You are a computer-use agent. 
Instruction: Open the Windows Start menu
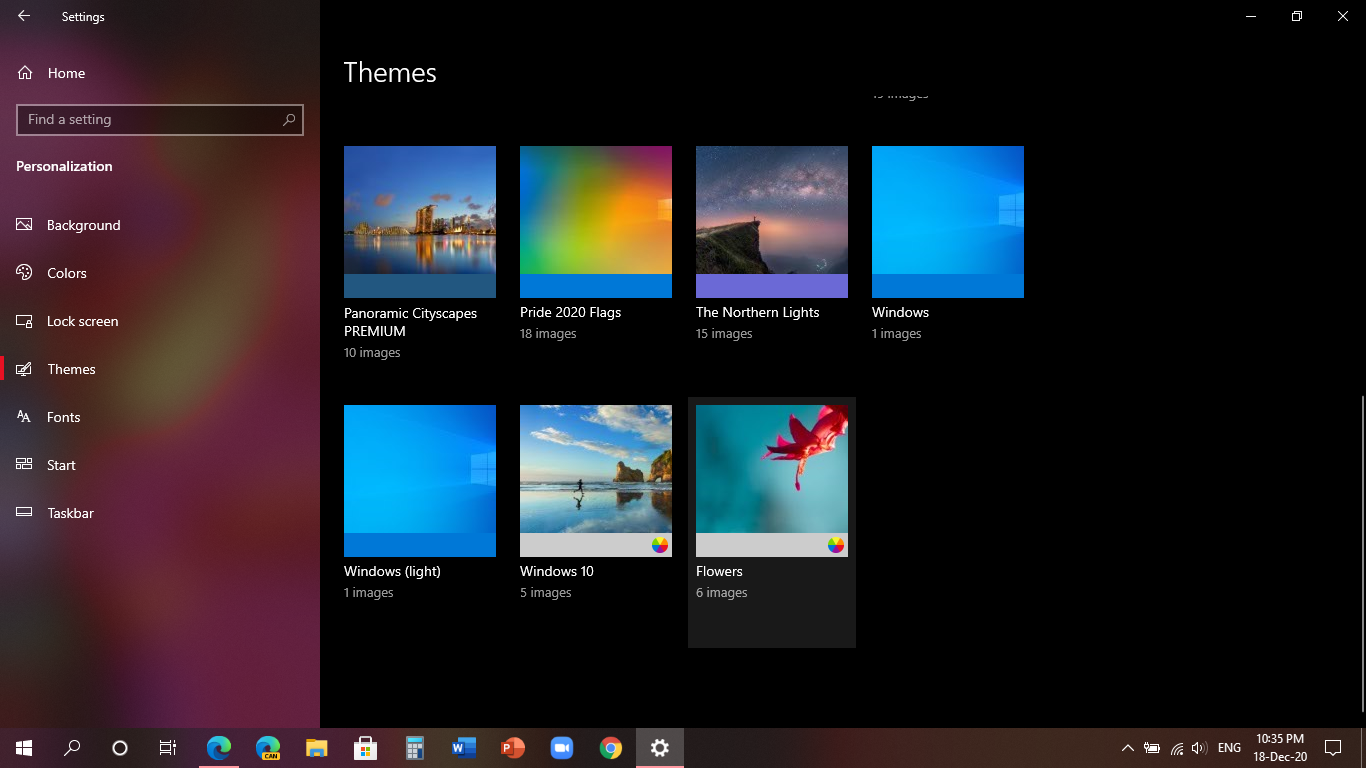(24, 748)
